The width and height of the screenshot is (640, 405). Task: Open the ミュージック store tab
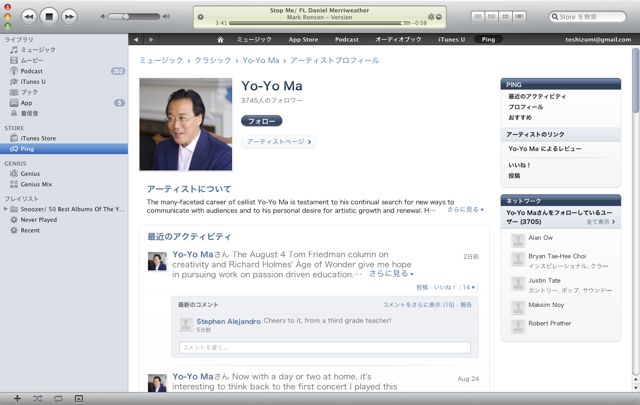pos(254,40)
